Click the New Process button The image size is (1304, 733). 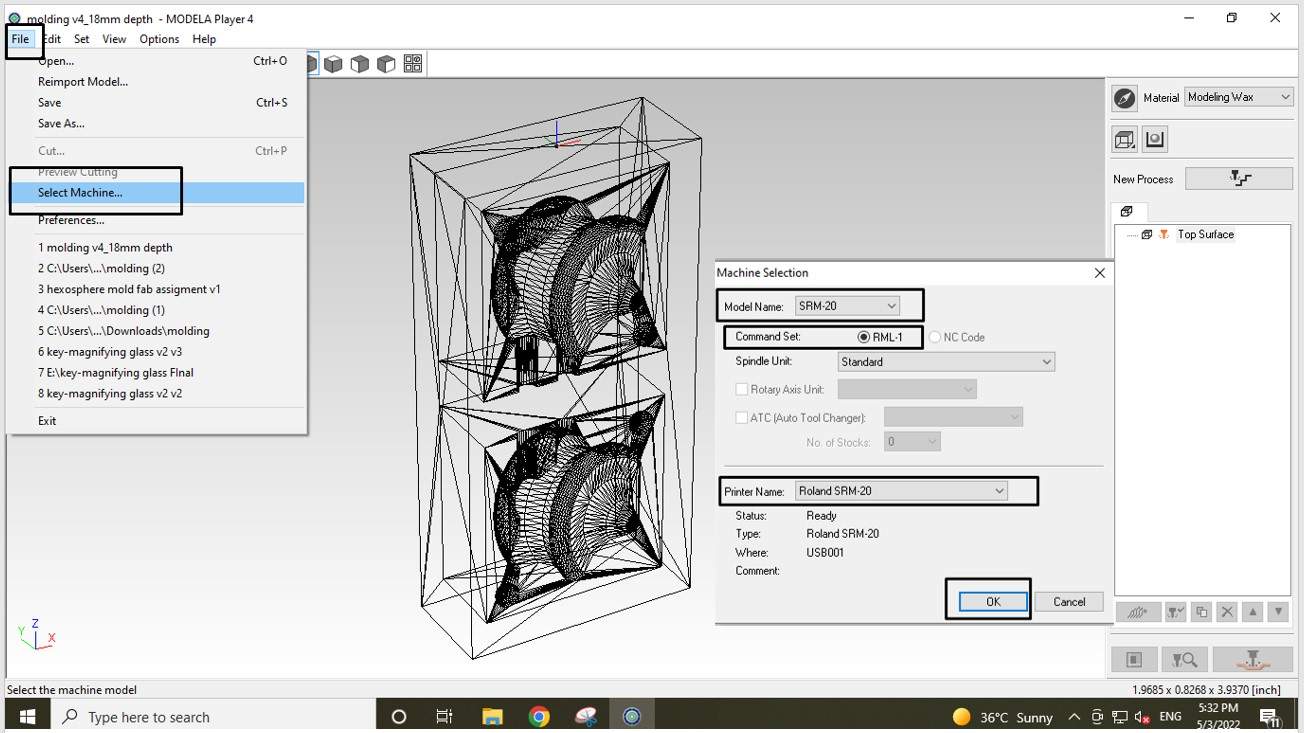1239,179
